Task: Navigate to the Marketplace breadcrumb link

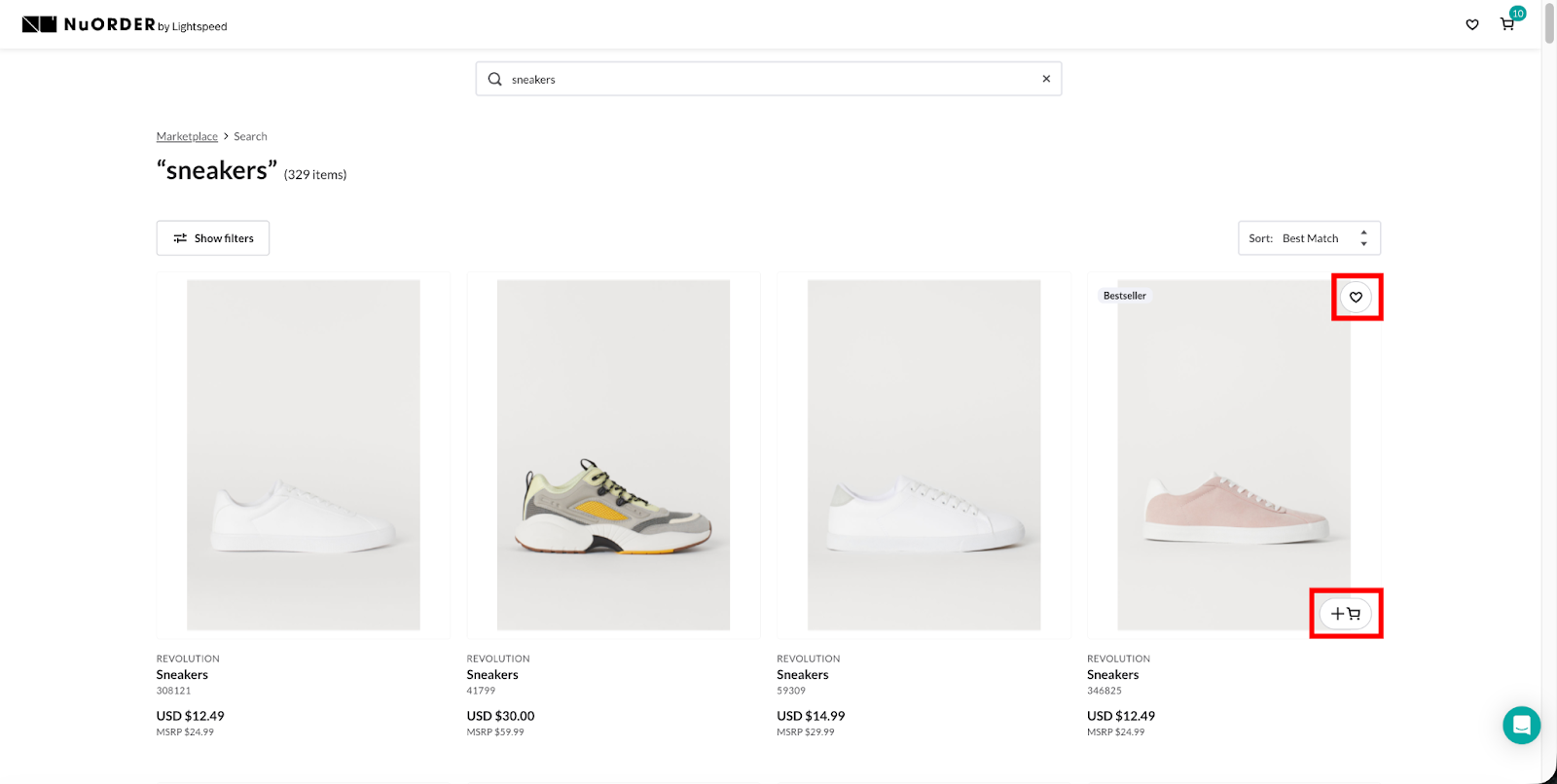Action: 187,137
